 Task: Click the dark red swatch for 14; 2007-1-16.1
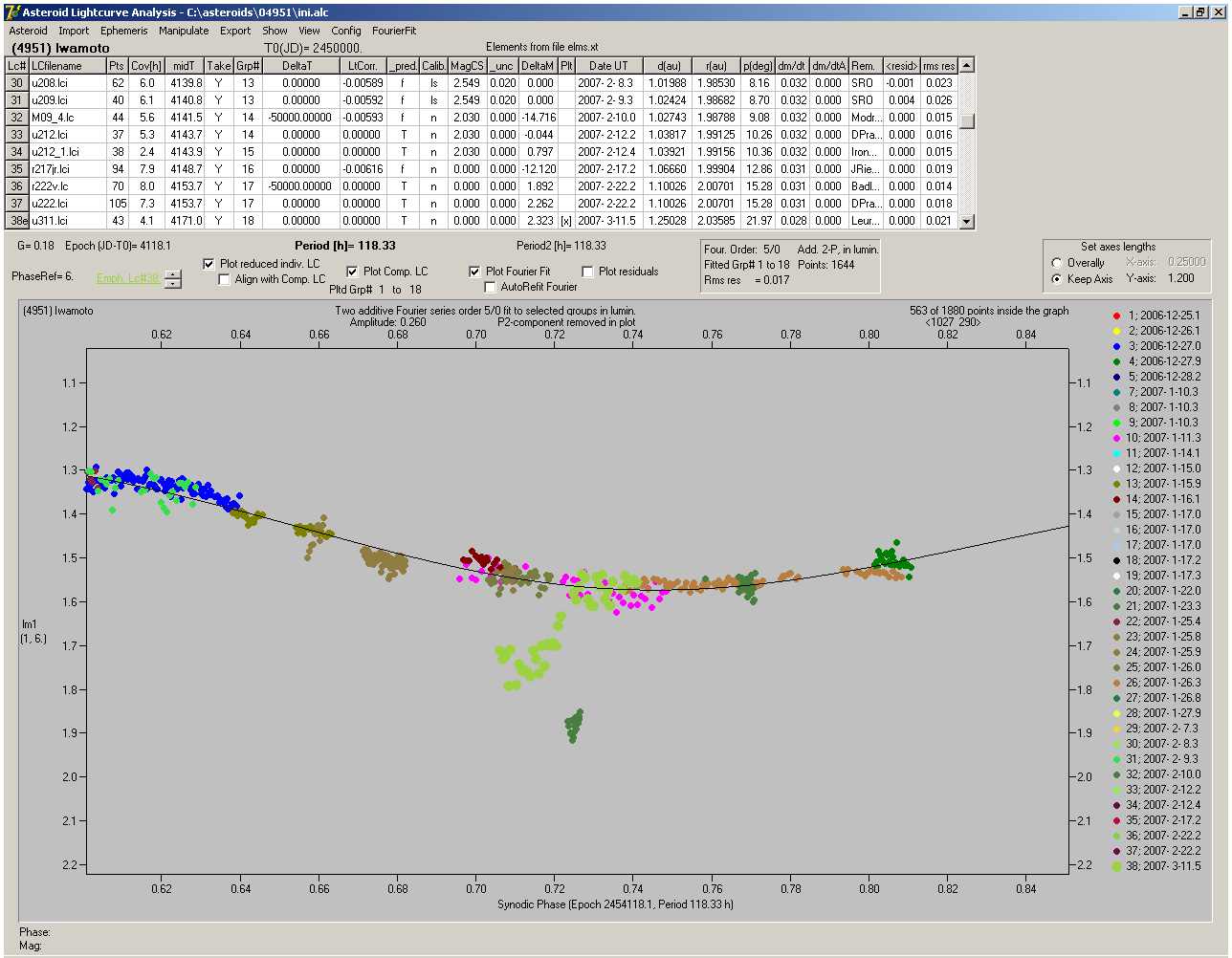pyautogui.click(x=1117, y=499)
